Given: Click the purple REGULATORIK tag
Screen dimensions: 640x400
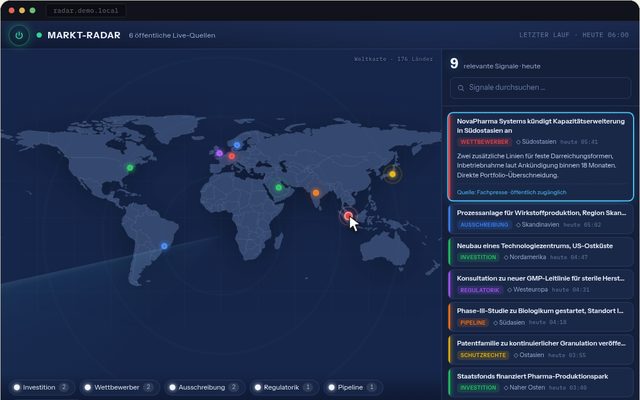Looking at the screenshot, I should (480, 290).
